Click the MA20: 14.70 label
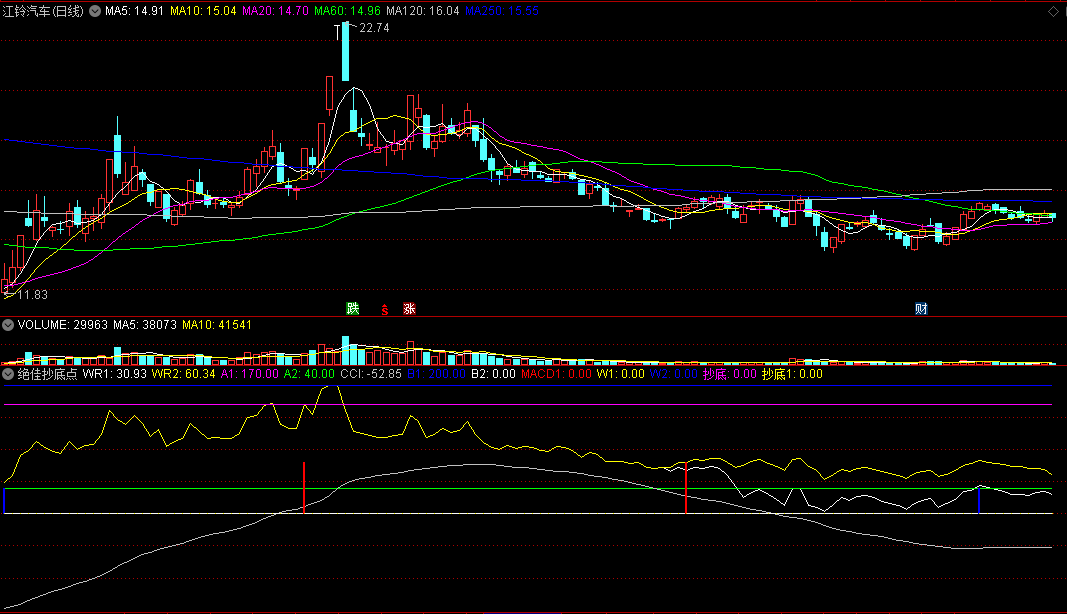 coord(275,11)
